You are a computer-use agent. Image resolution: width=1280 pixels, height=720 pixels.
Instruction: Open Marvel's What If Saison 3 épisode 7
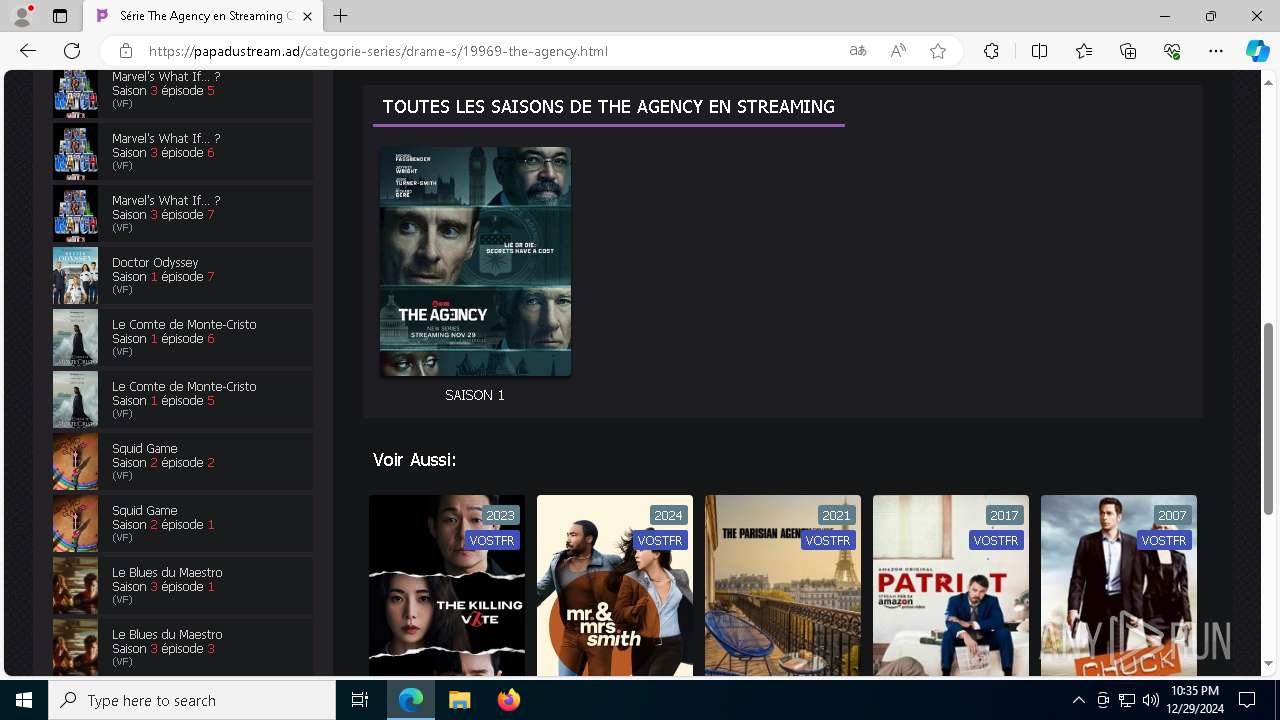point(183,214)
